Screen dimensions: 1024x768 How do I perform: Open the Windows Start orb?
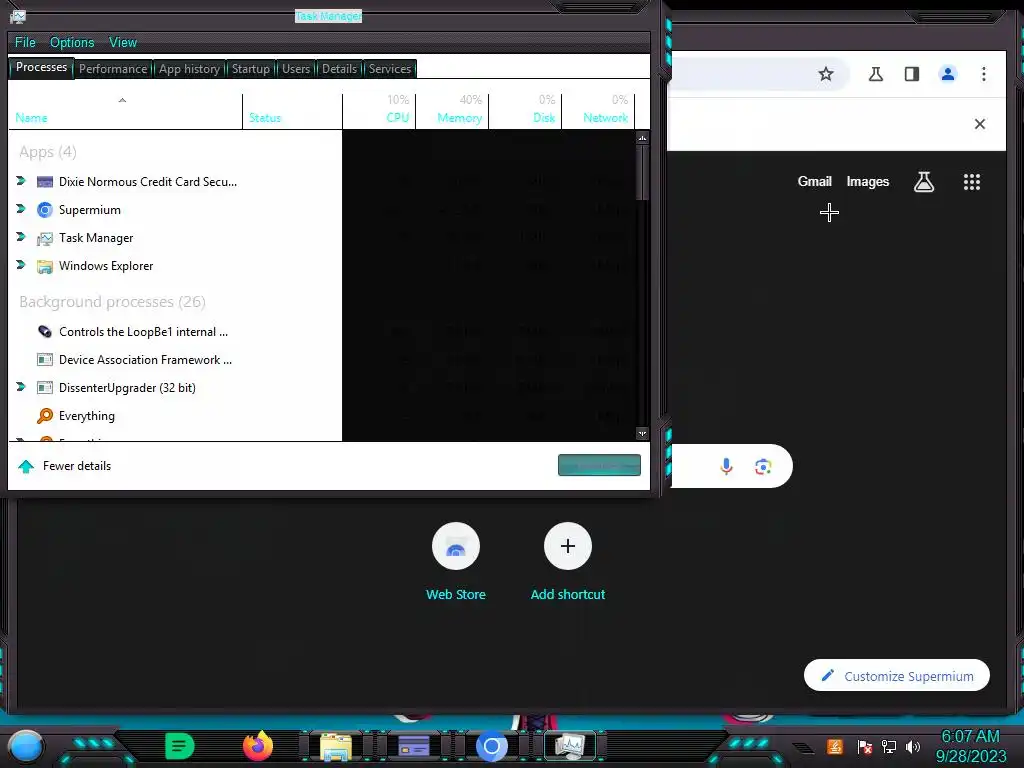click(26, 746)
